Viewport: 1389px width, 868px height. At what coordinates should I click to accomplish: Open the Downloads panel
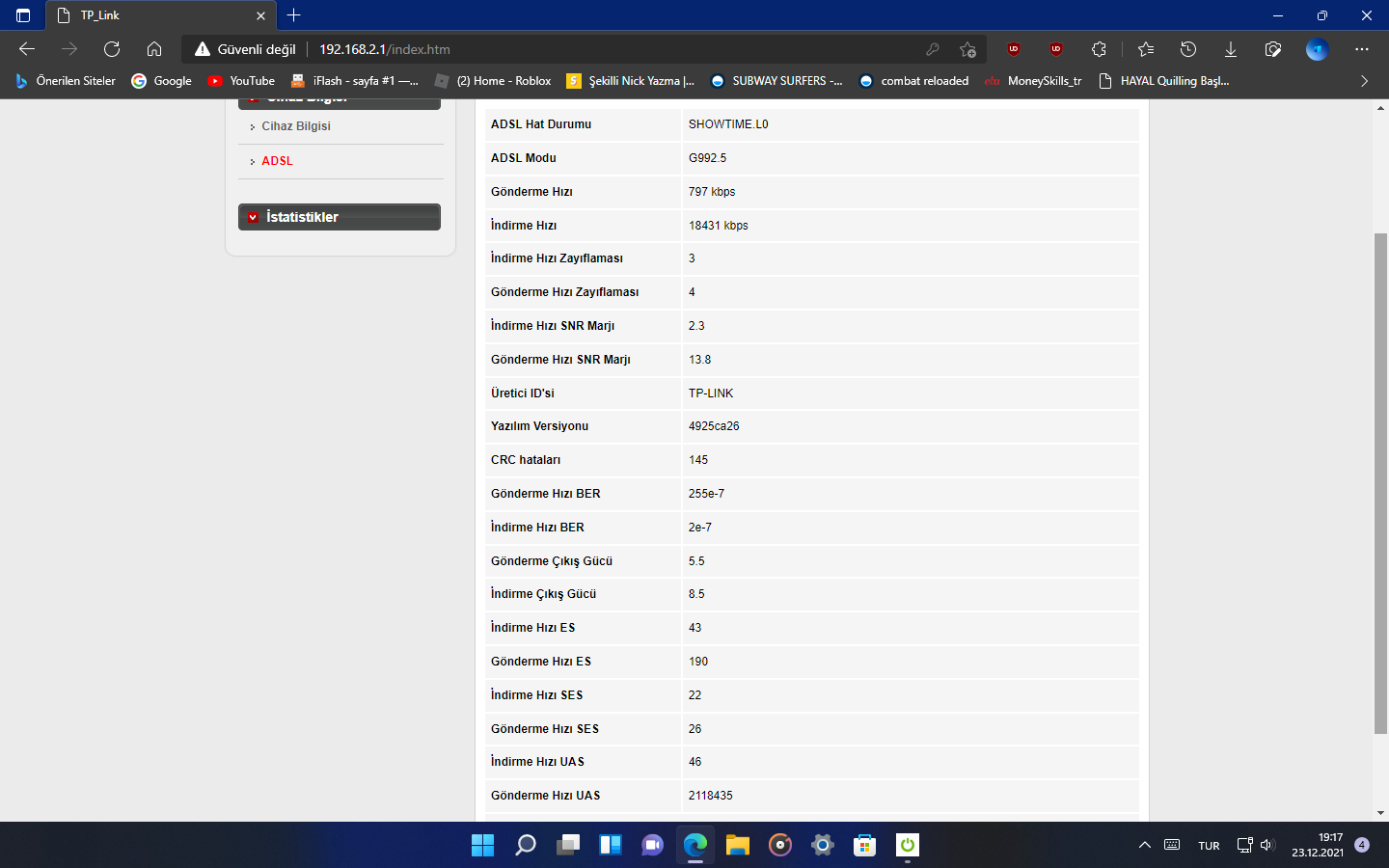[x=1231, y=49]
